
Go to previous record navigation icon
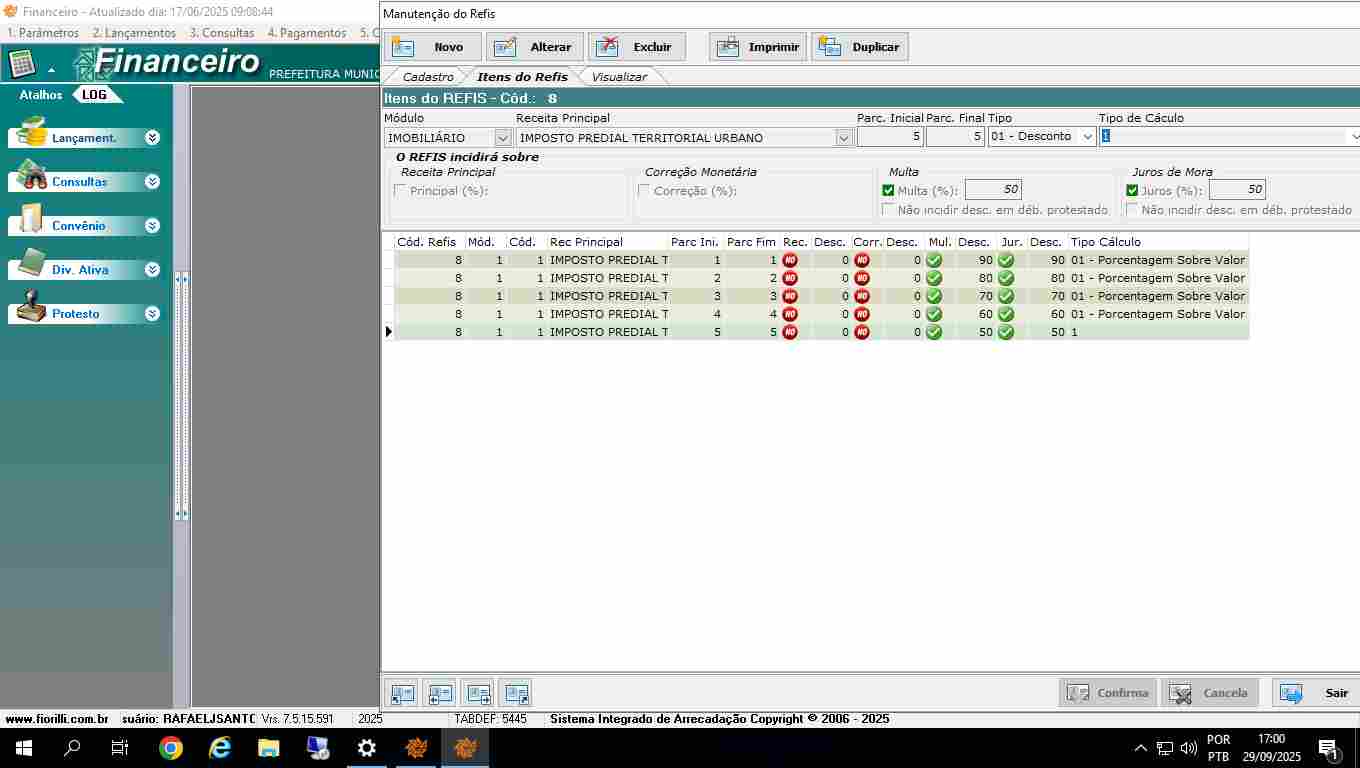440,693
